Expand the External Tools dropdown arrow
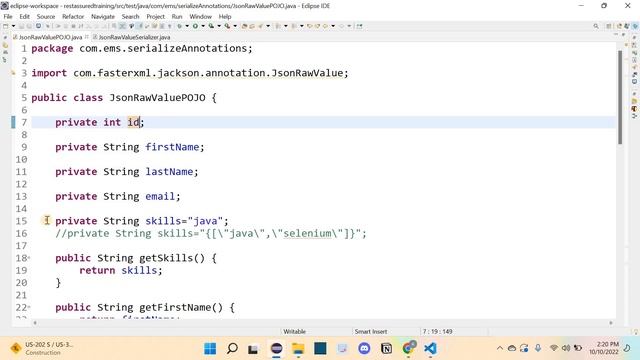Viewport: 640px width, 360px height. pyautogui.click(x=235, y=26)
